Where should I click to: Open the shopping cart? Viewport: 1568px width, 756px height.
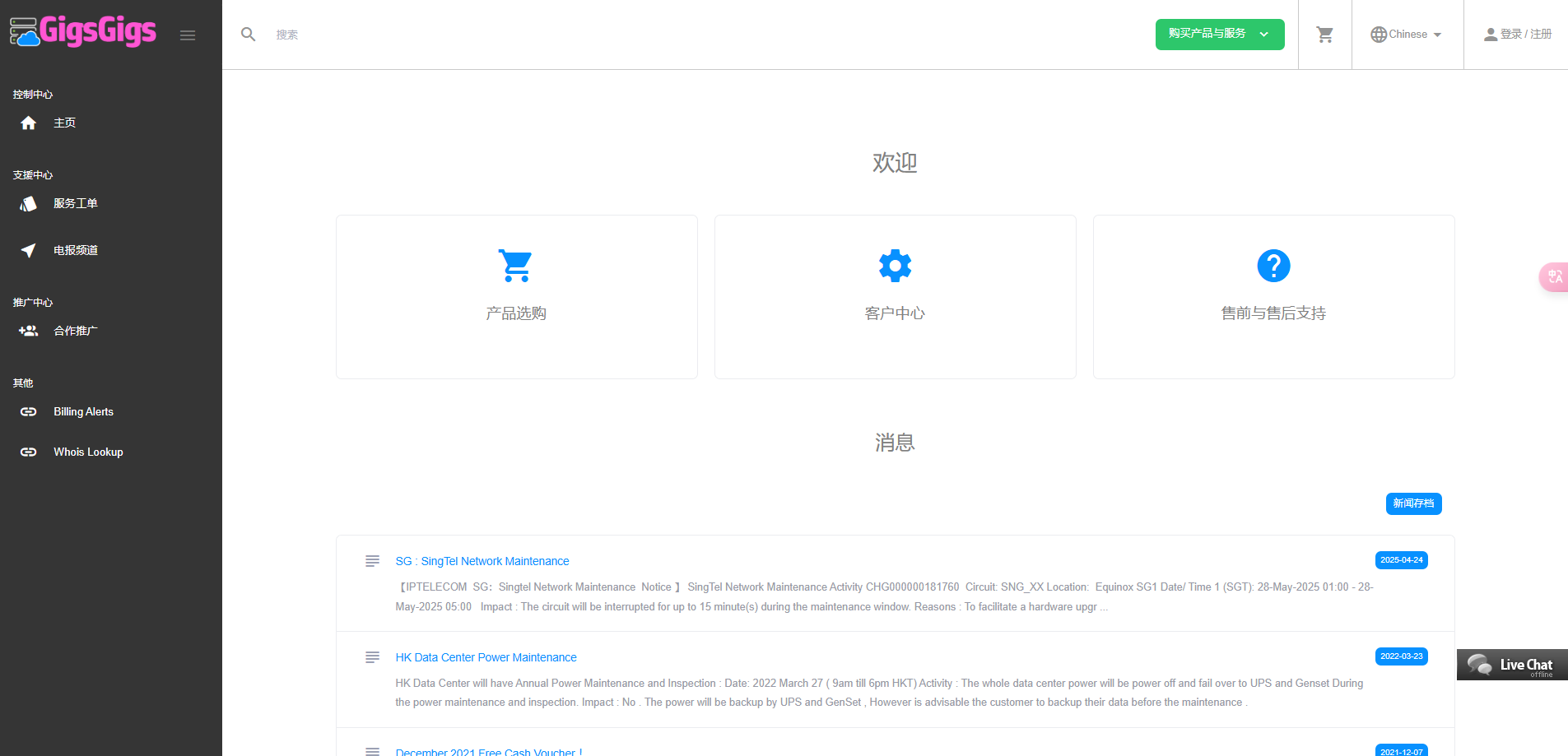pyautogui.click(x=1324, y=34)
